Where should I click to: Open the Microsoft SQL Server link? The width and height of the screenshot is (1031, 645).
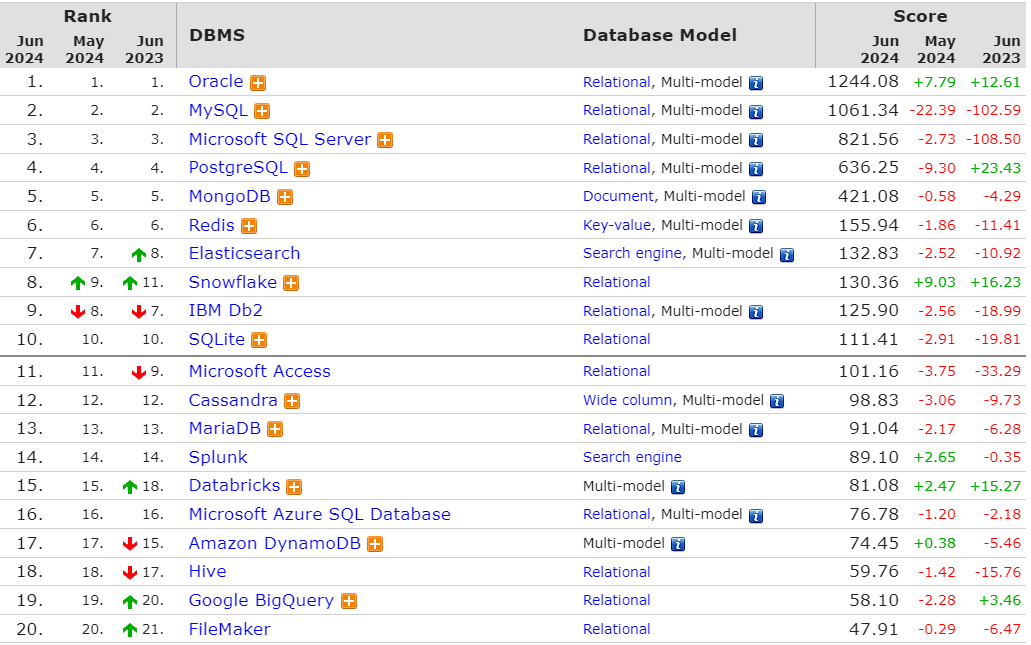click(x=280, y=139)
